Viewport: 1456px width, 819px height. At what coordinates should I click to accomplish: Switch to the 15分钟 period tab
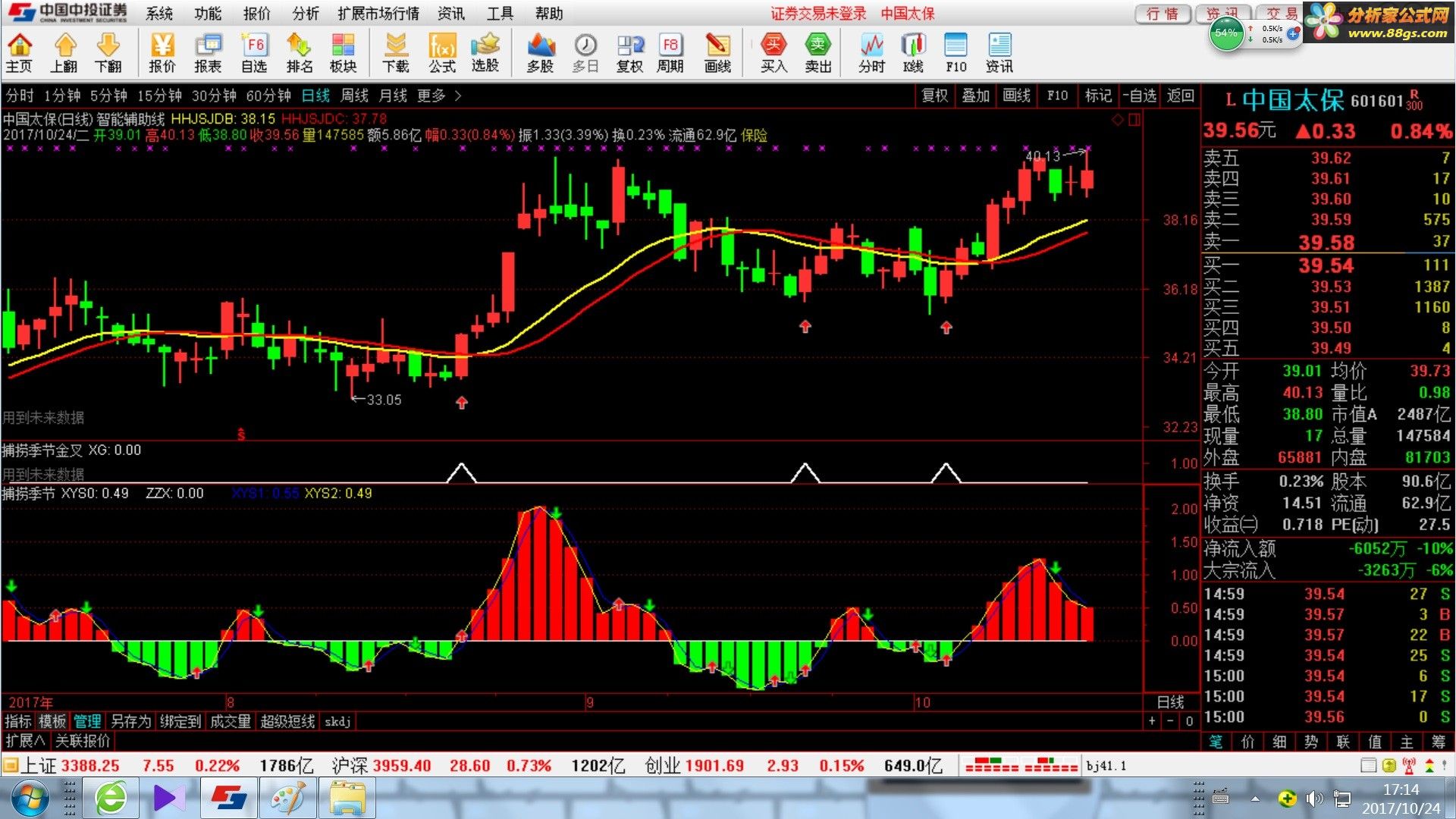[159, 96]
